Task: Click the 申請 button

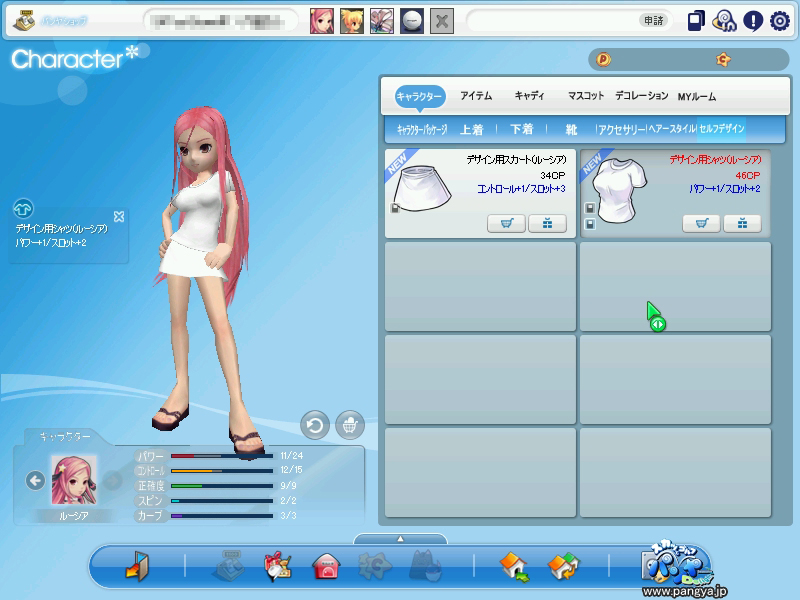Action: coord(654,20)
